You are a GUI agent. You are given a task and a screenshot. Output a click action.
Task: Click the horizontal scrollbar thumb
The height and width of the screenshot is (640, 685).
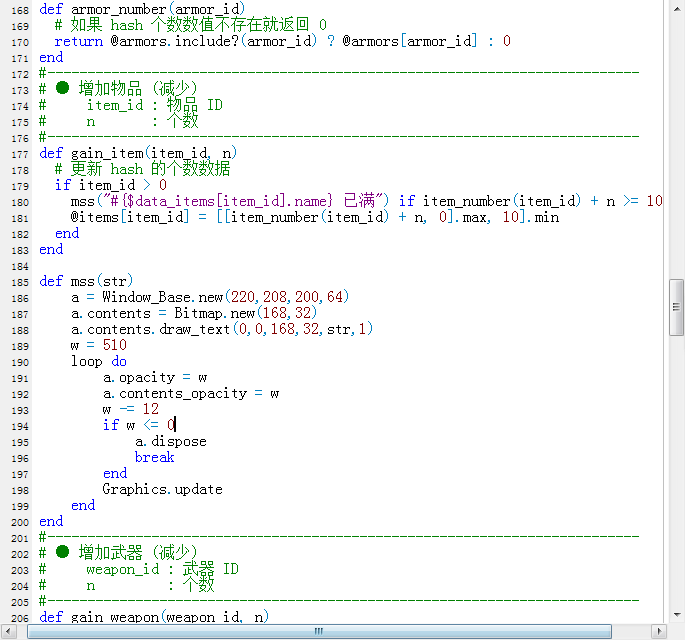(319, 631)
